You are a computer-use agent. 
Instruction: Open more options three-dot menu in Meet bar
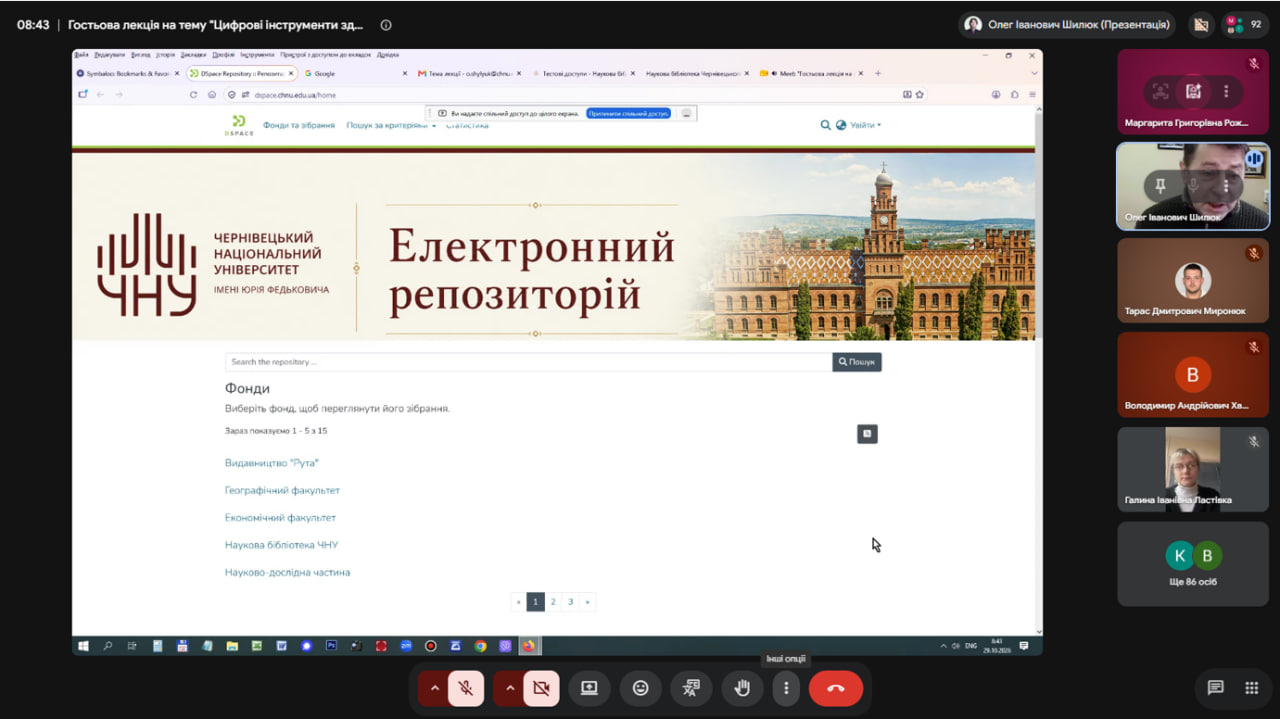click(x=786, y=688)
